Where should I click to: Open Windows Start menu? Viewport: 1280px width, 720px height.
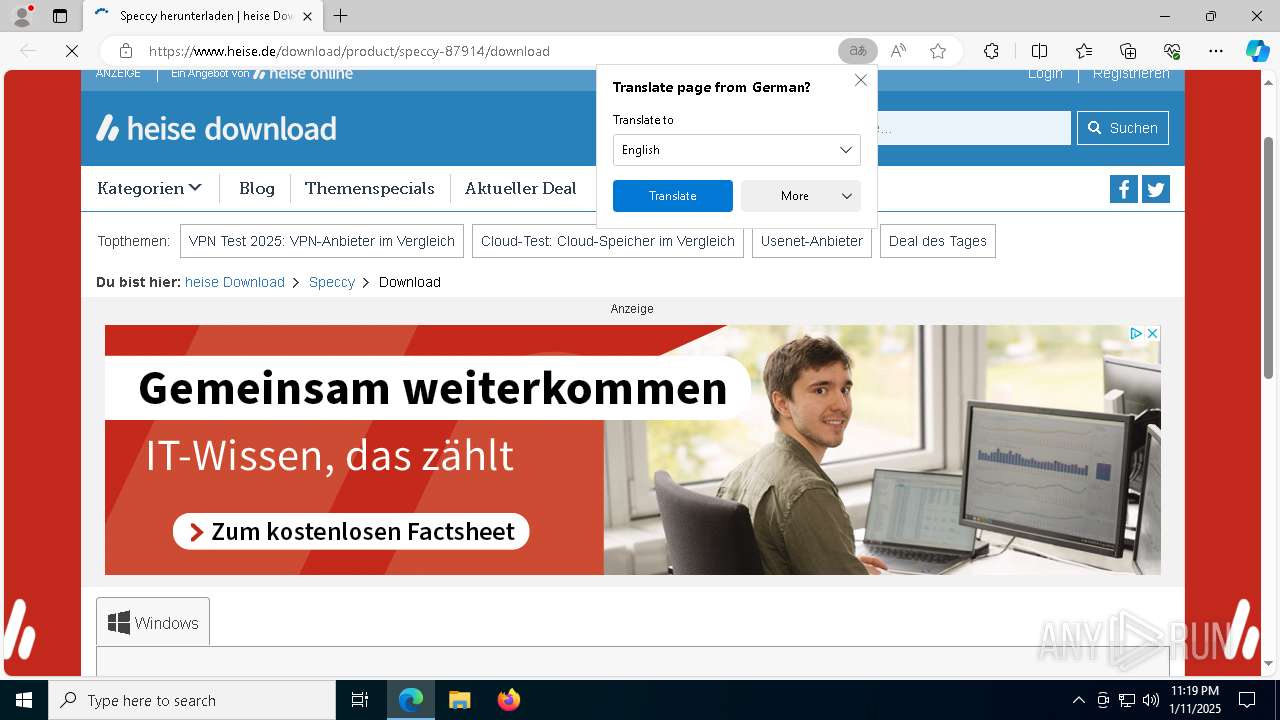coord(24,700)
